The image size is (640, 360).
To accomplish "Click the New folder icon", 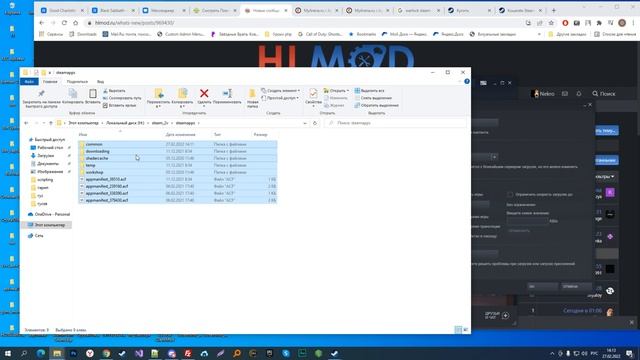I will (x=252, y=94).
